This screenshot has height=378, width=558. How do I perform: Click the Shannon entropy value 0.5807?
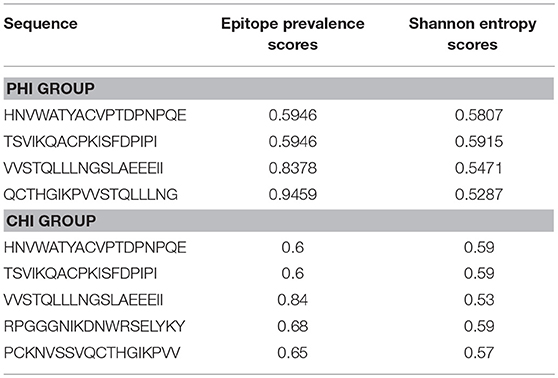point(479,115)
